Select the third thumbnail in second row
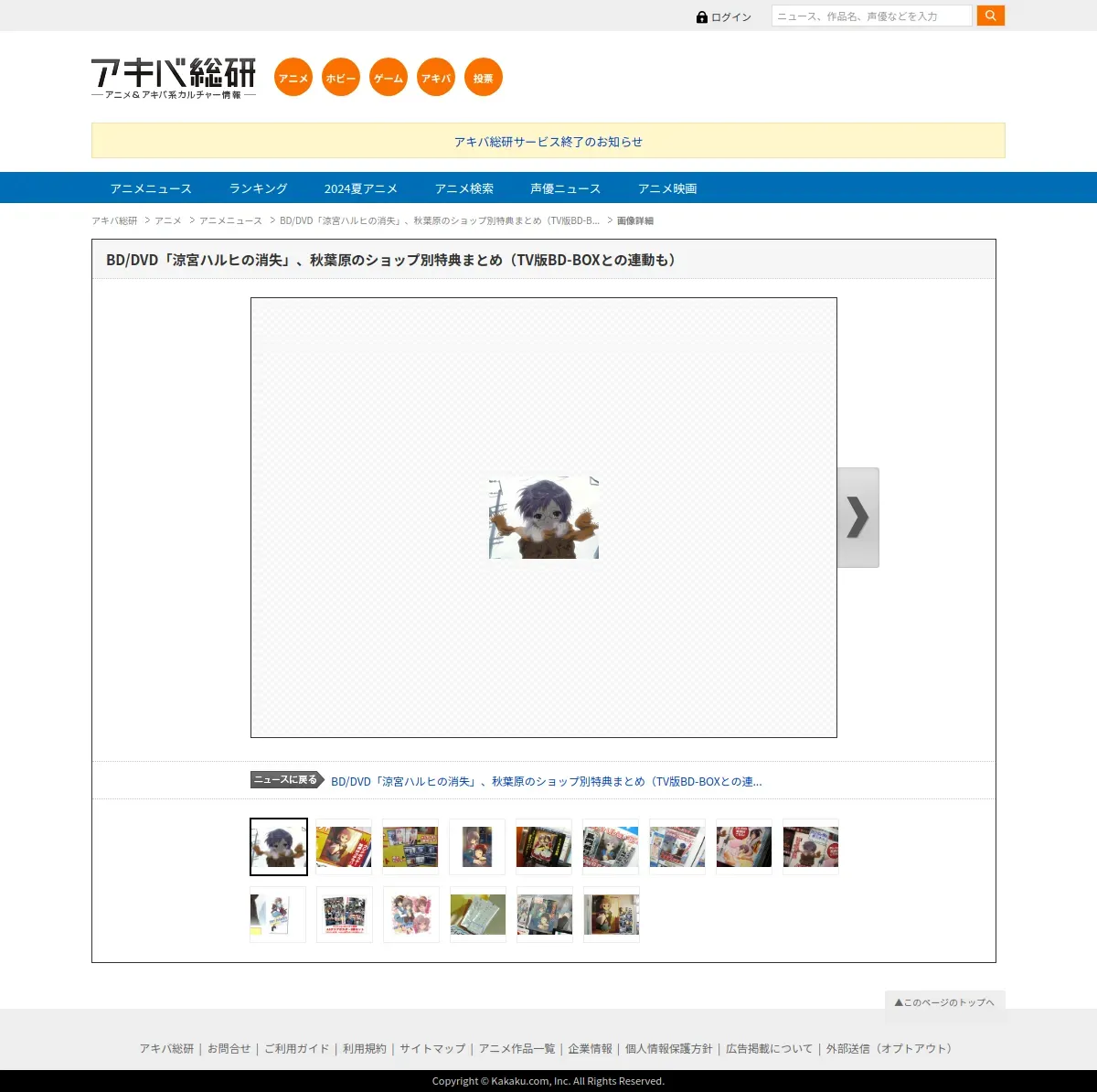 click(x=411, y=915)
